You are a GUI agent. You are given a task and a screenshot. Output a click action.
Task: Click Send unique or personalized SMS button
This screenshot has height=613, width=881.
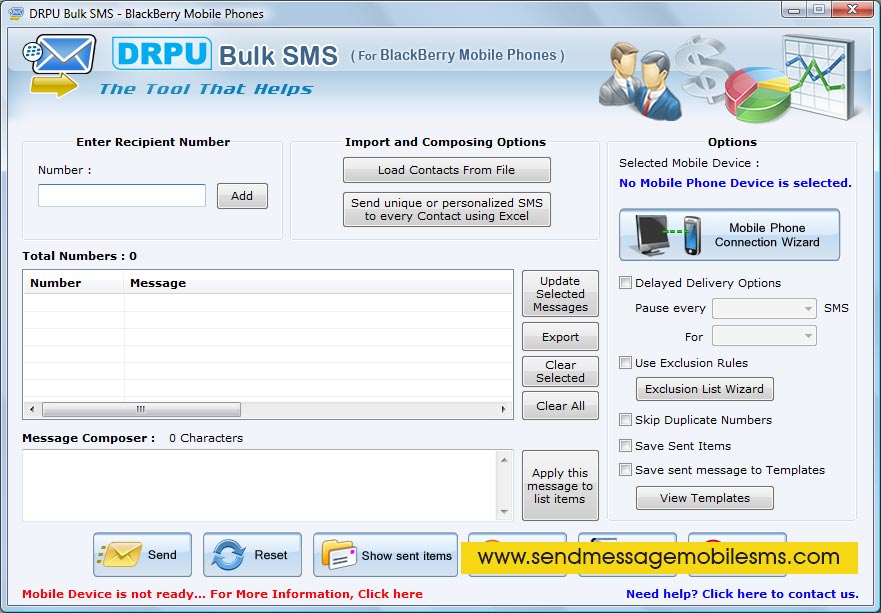[447, 210]
